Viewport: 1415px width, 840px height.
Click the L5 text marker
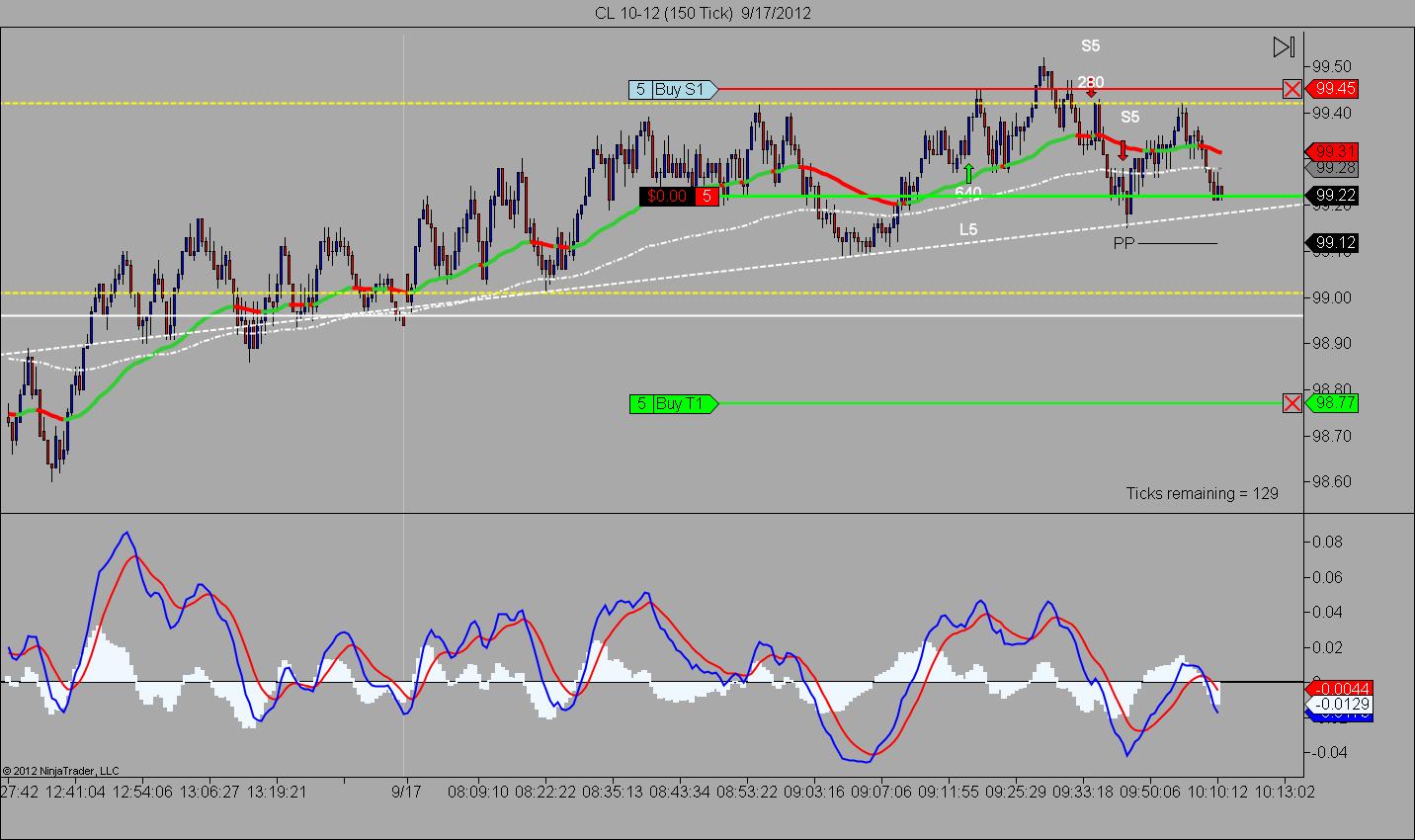(x=968, y=229)
